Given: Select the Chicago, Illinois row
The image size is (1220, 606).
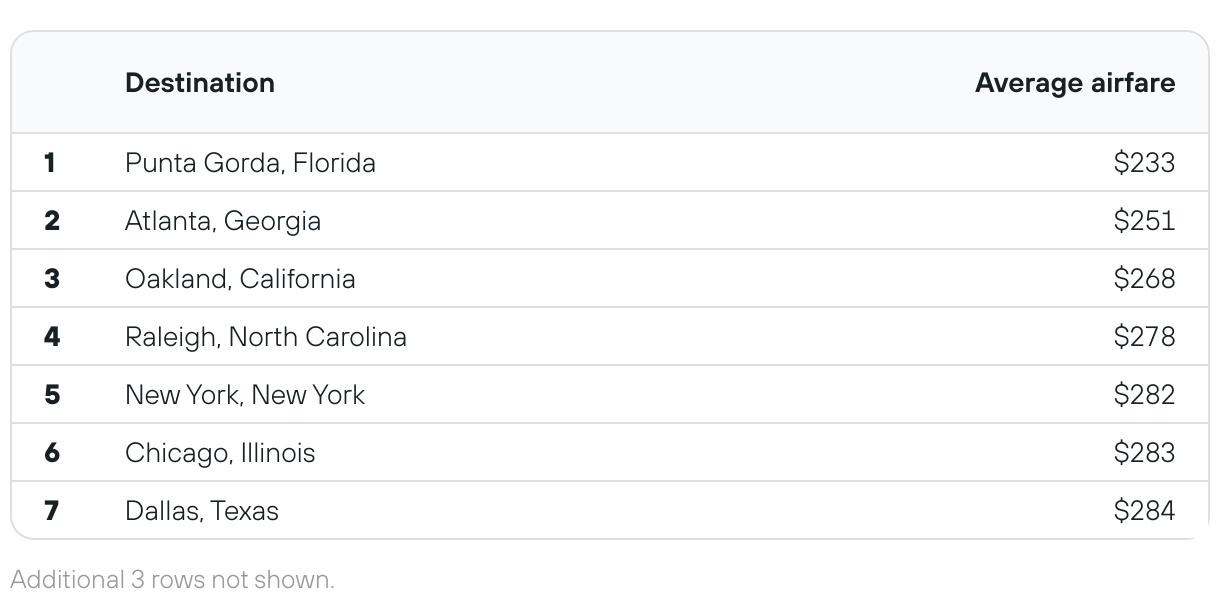Looking at the screenshot, I should click(610, 452).
